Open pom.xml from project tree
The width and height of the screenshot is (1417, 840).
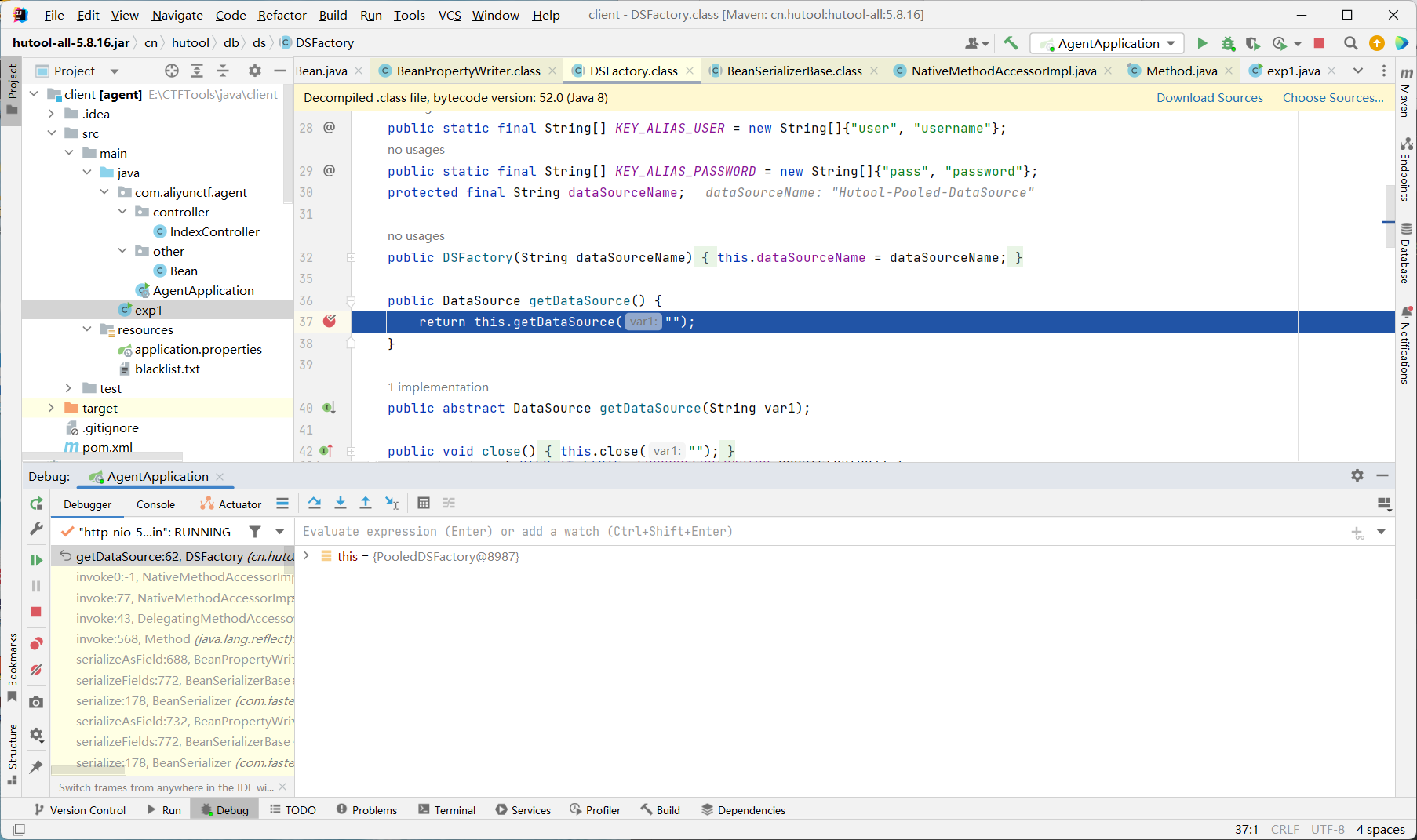coord(107,447)
